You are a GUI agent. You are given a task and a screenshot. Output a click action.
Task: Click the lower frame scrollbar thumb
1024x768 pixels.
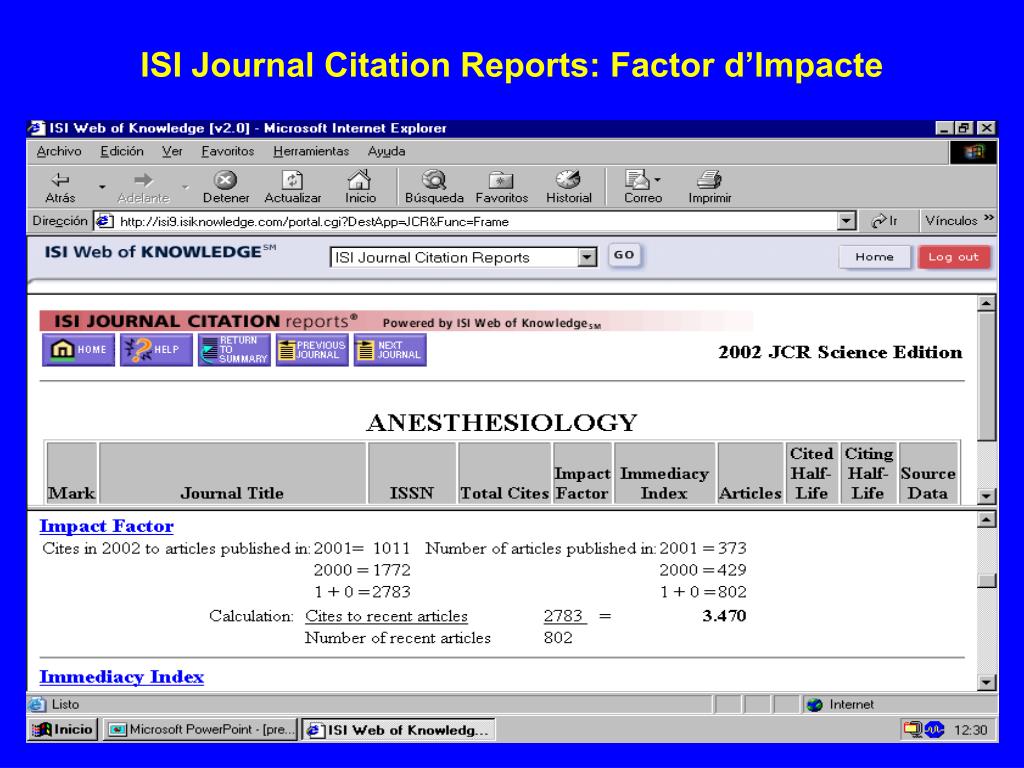coord(987,580)
